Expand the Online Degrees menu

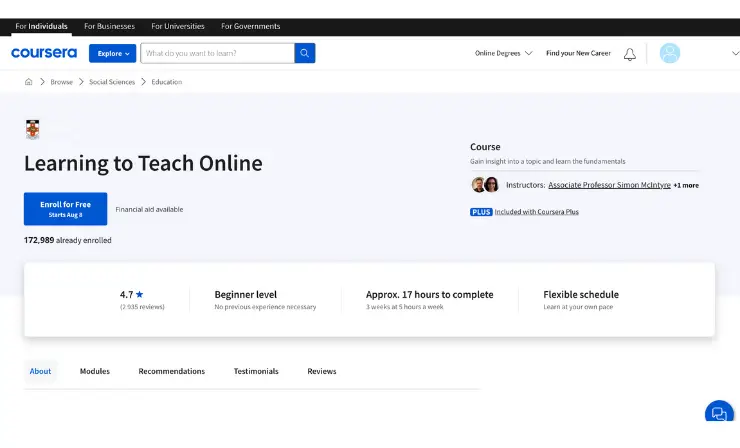coord(504,53)
